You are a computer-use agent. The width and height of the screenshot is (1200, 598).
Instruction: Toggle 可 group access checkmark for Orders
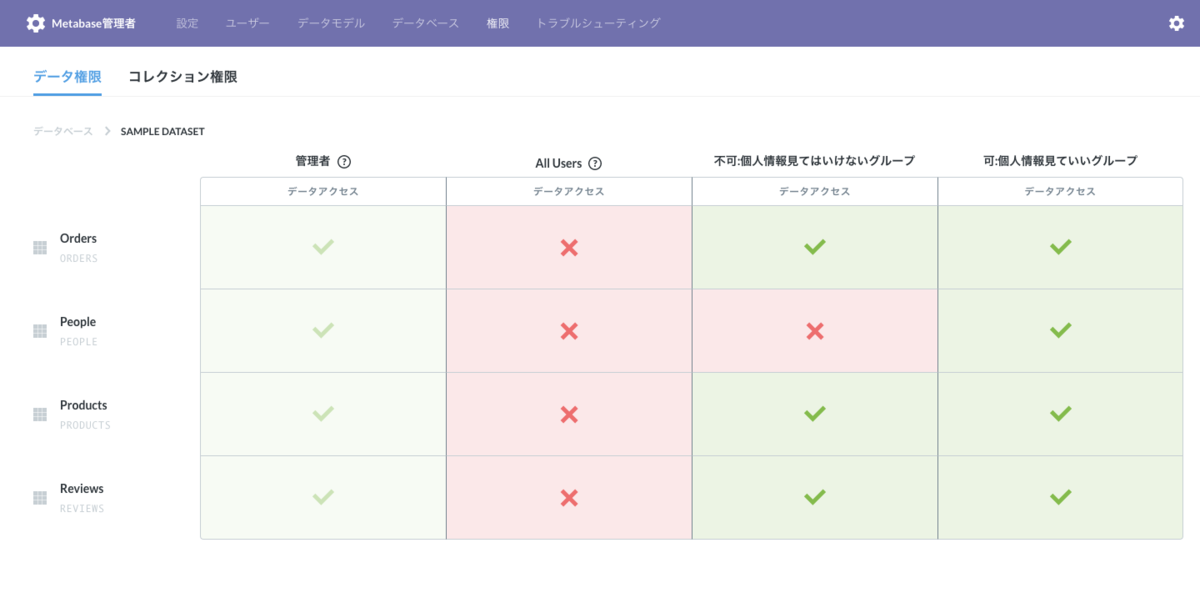(x=1061, y=247)
